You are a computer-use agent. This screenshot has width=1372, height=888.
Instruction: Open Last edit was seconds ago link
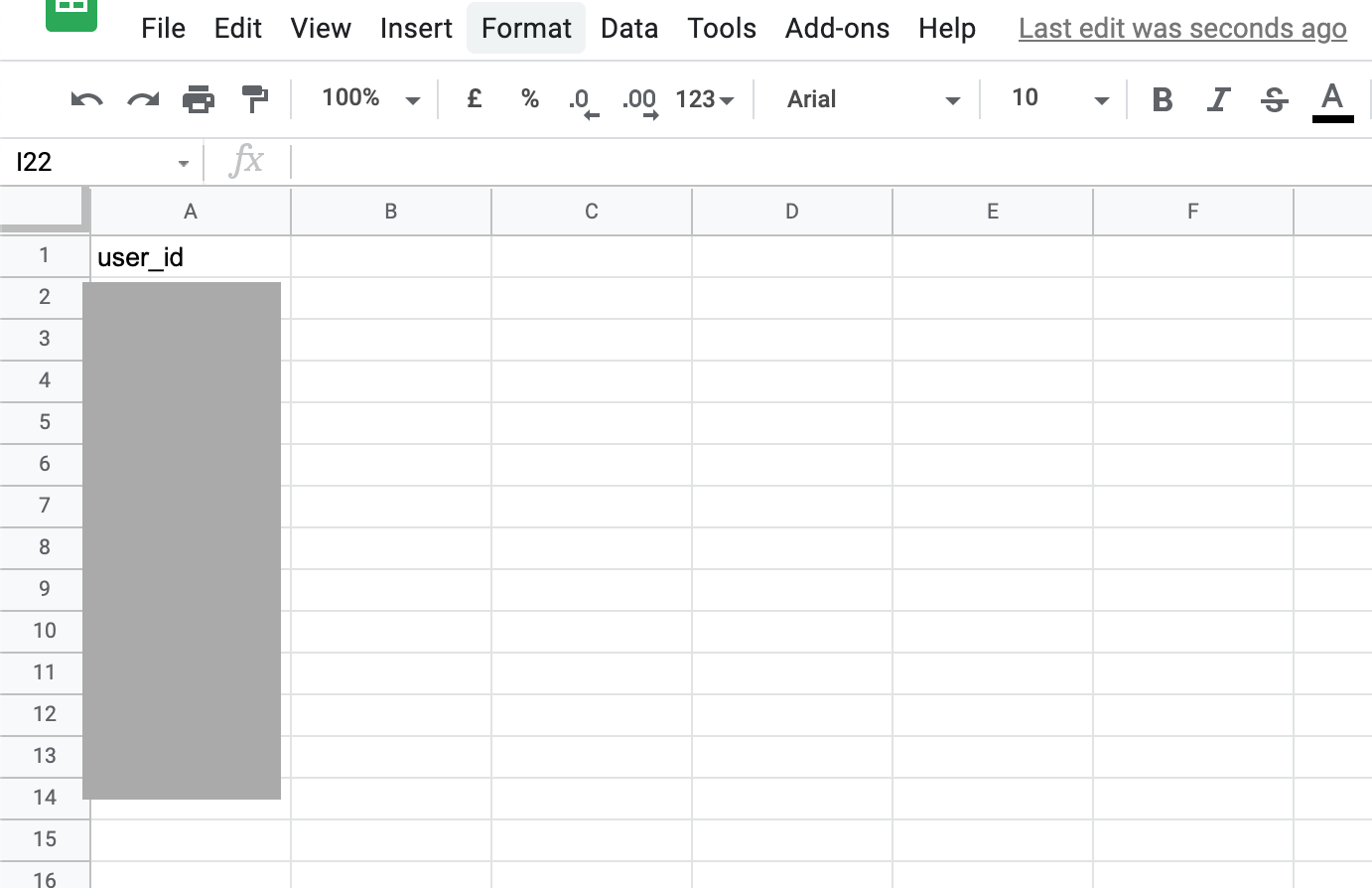(x=1182, y=29)
